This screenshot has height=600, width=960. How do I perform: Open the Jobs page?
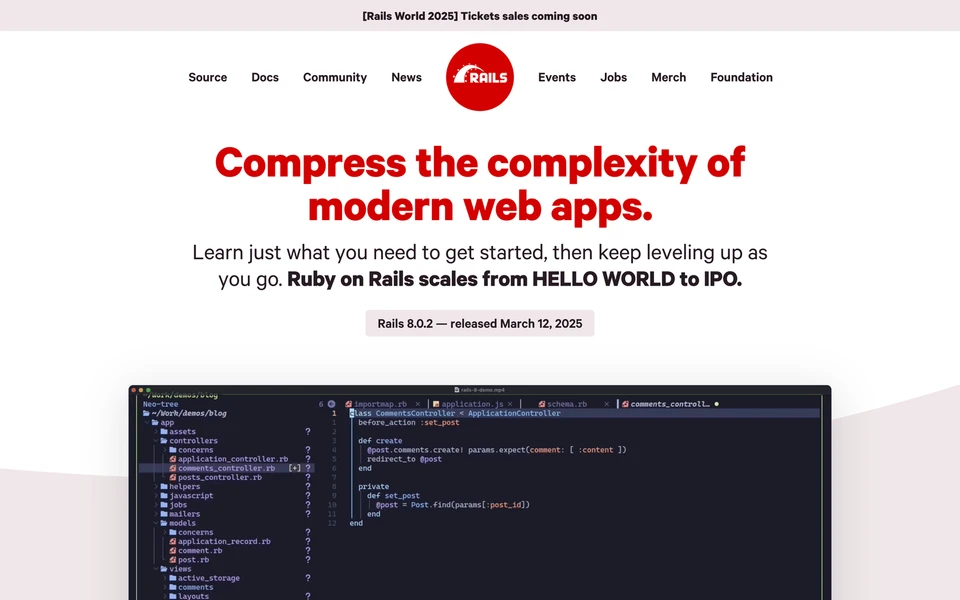(613, 77)
